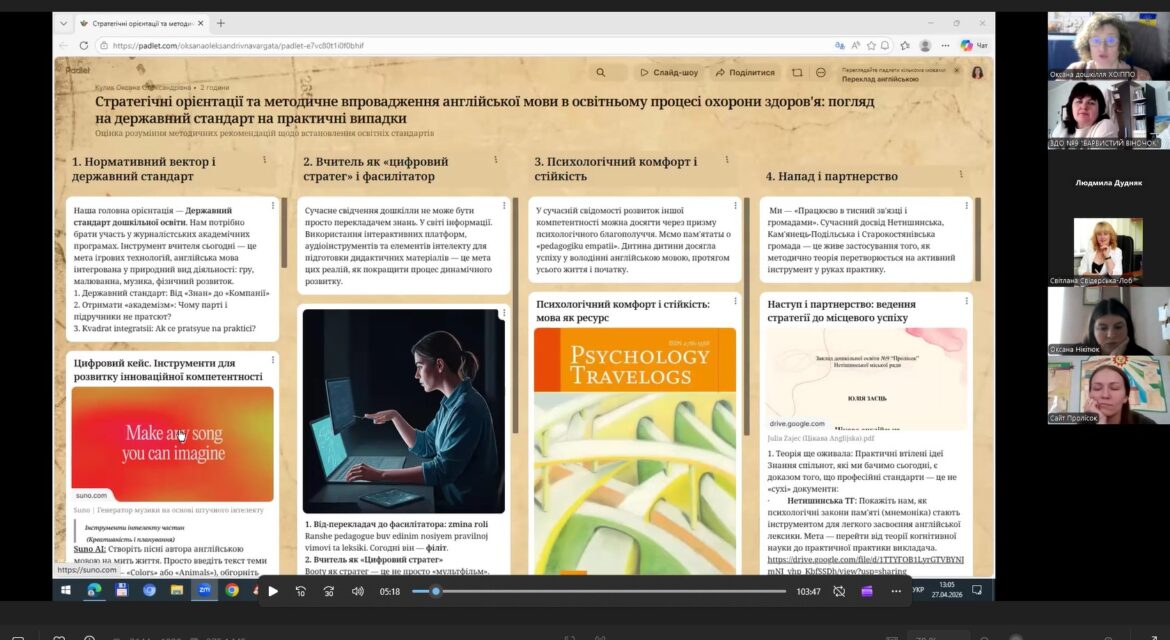Toggle the loop playback icon in player
The image size is (1170, 640).
tap(839, 592)
